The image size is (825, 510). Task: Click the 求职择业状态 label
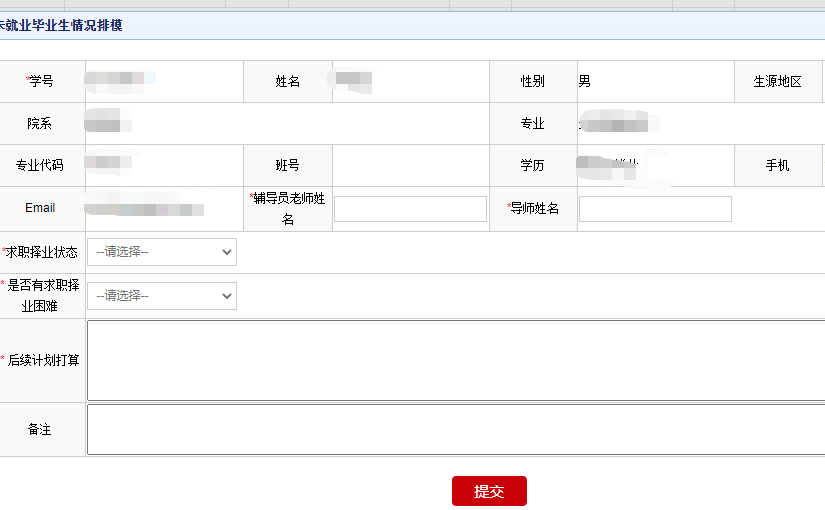(40, 252)
